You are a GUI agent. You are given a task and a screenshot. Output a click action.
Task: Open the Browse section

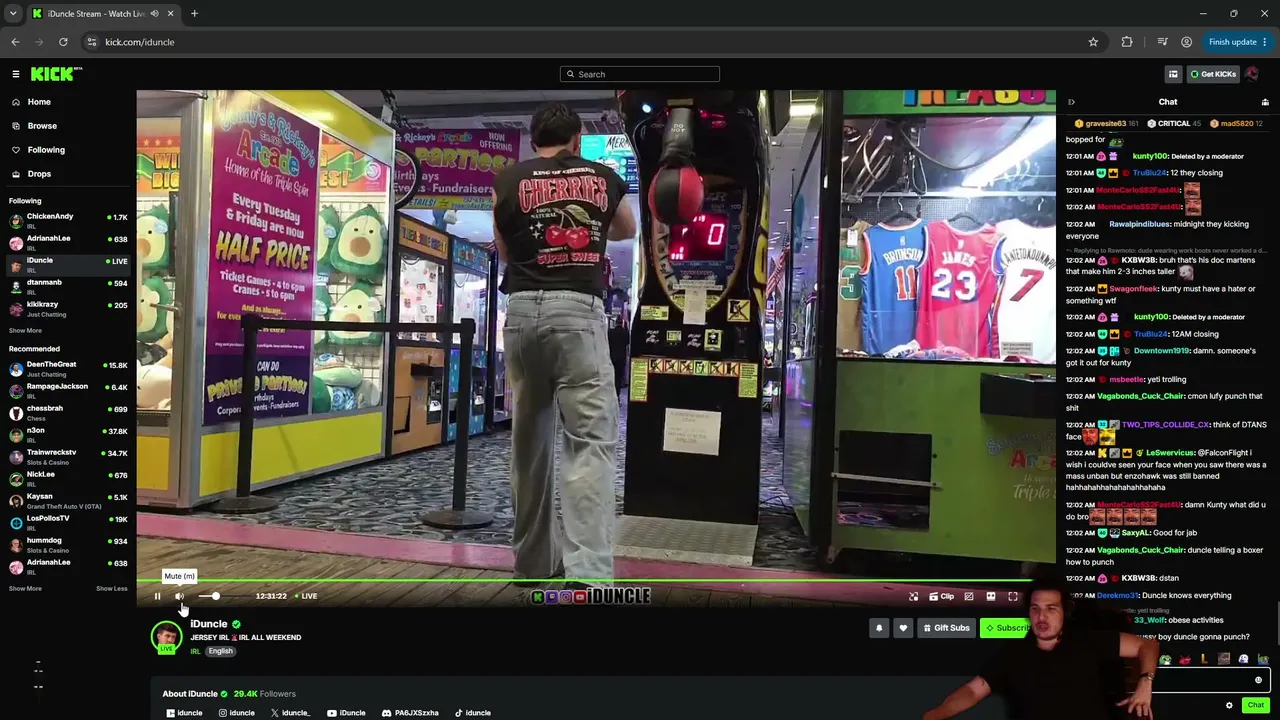(42, 126)
